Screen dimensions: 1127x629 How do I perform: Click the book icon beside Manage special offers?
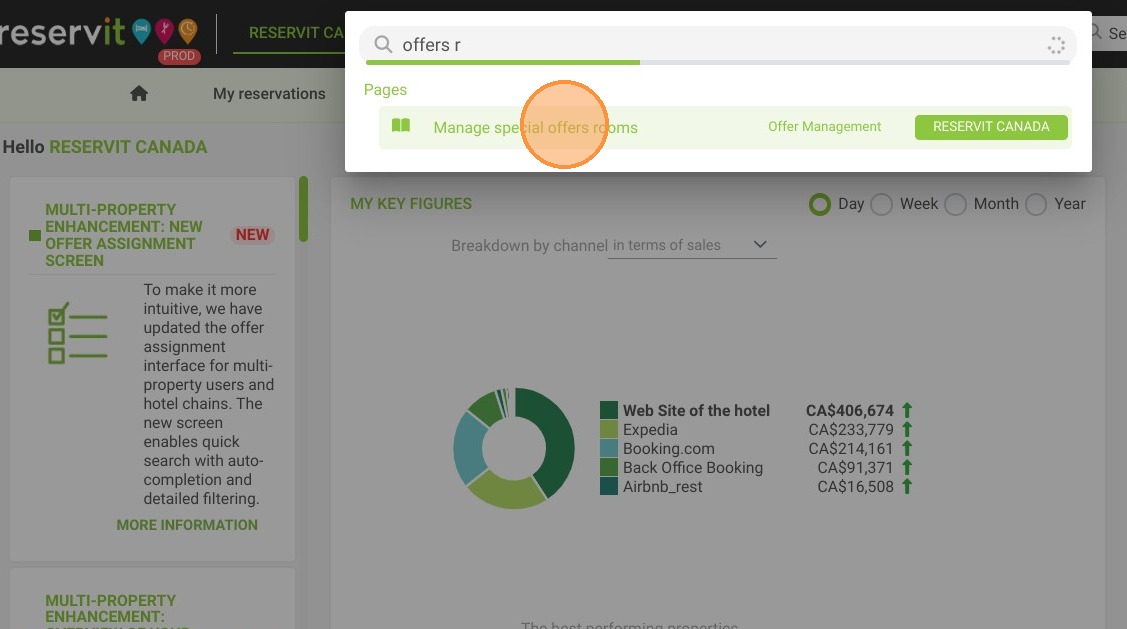click(x=400, y=126)
